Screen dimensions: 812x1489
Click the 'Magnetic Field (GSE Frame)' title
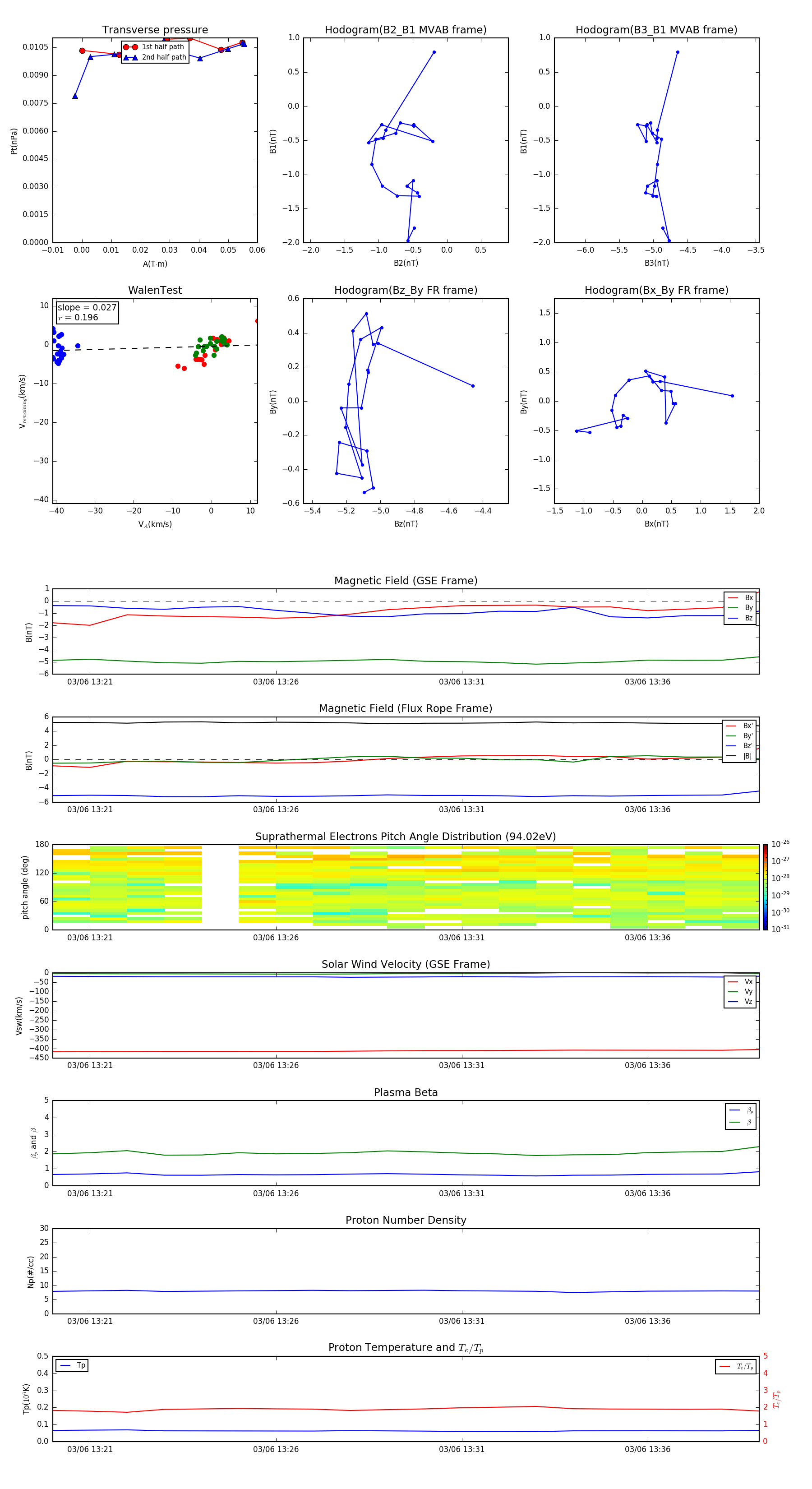click(406, 580)
